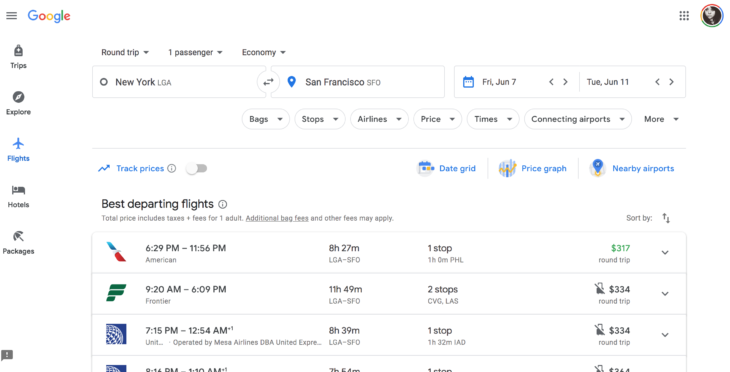Open the Google apps grid
The width and height of the screenshot is (730, 372).
(684, 16)
